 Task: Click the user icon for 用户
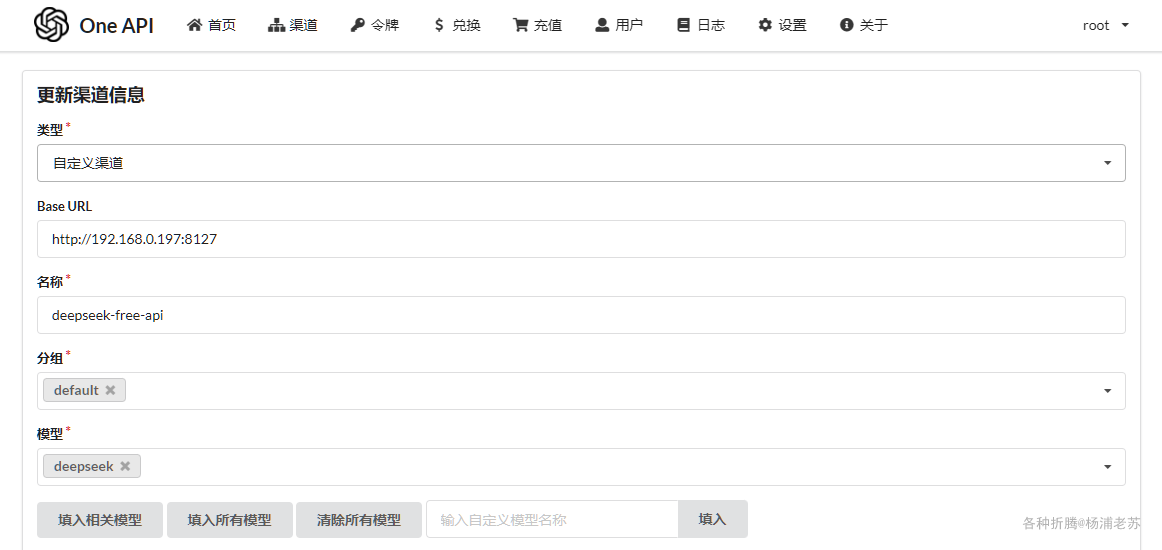tap(602, 25)
